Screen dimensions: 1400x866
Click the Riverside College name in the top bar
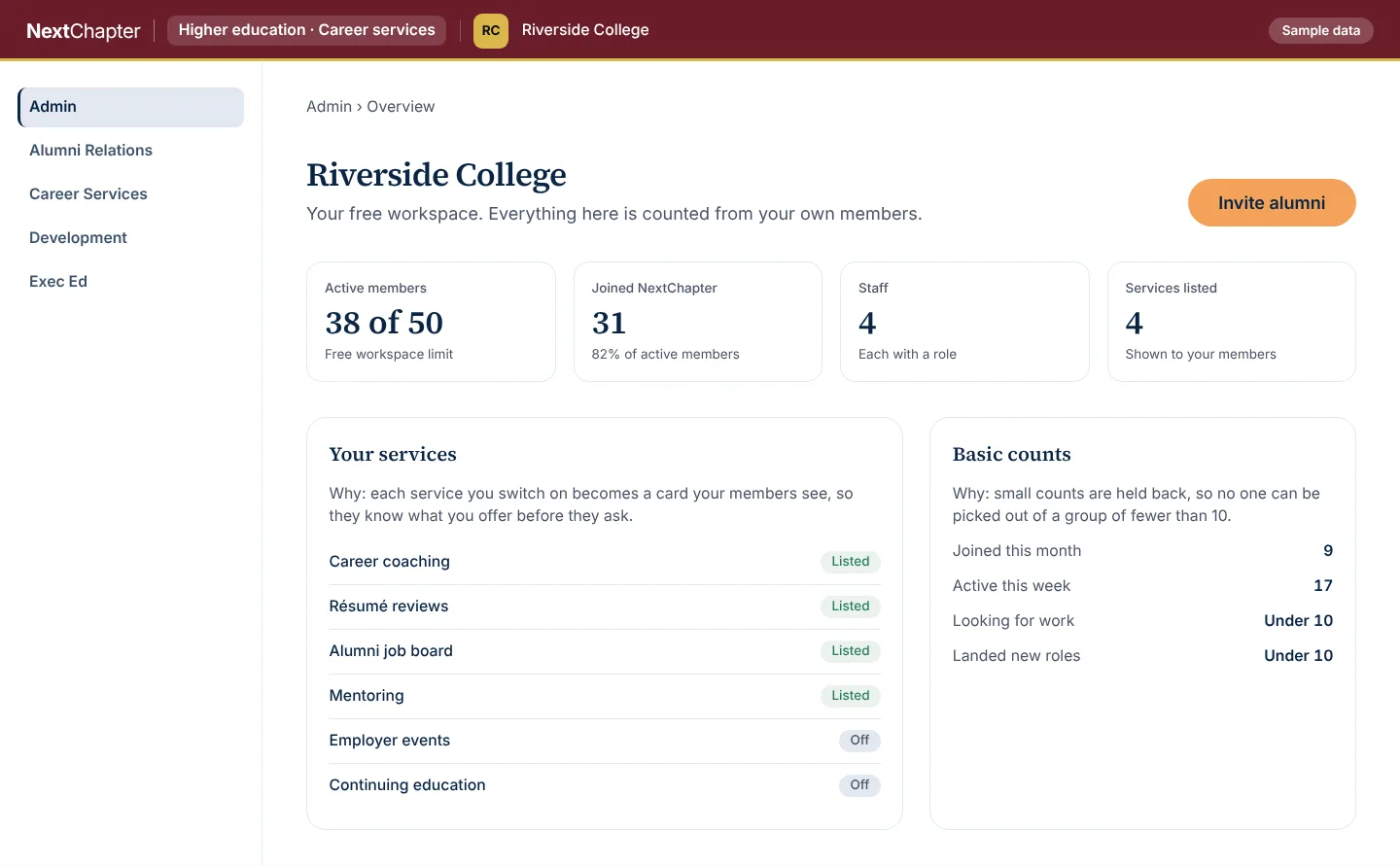[585, 30]
